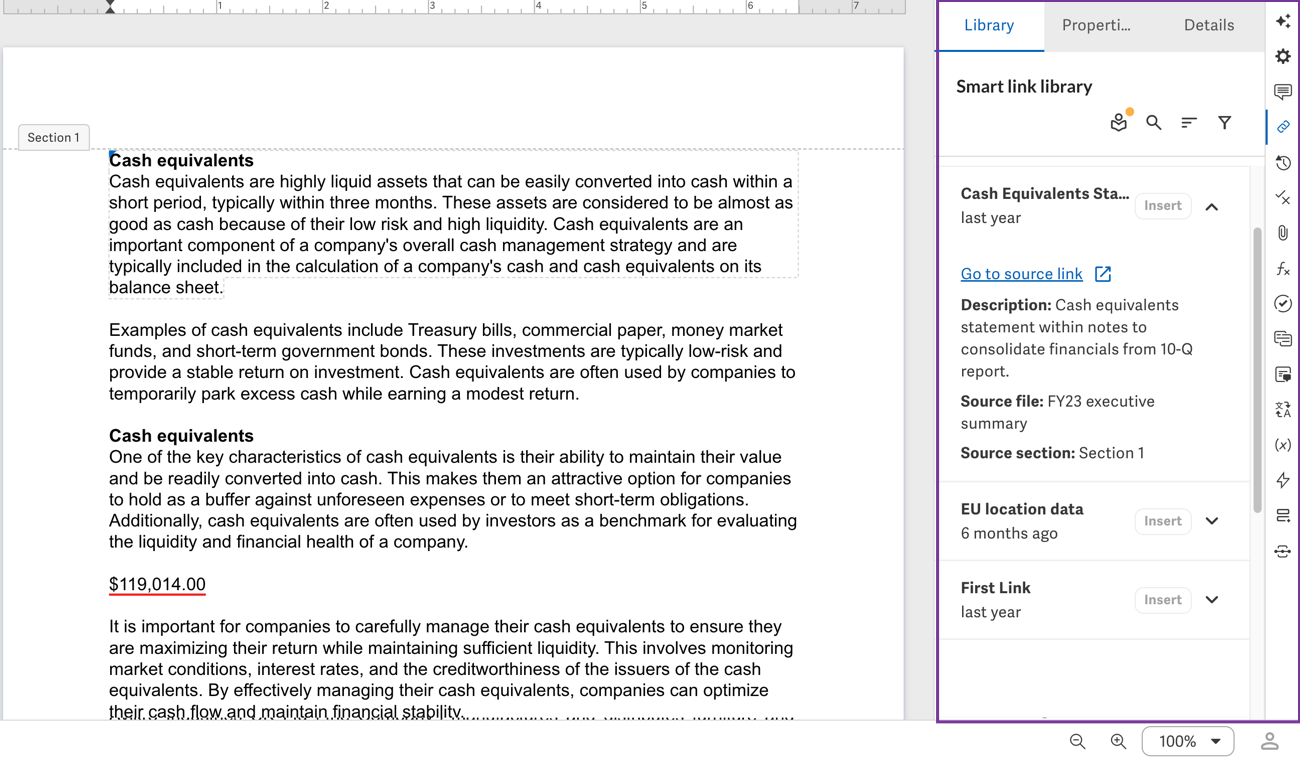Image resolution: width=1300 pixels, height=758 pixels.
Task: Click the First Link title
Action: [x=995, y=588]
